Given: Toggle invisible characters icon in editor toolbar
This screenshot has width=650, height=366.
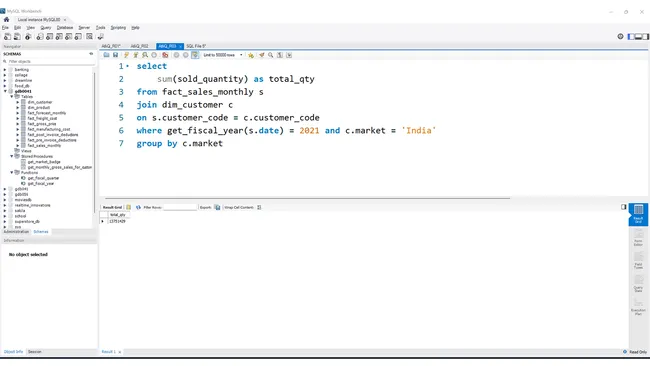Looking at the screenshot, I should (x=280, y=55).
